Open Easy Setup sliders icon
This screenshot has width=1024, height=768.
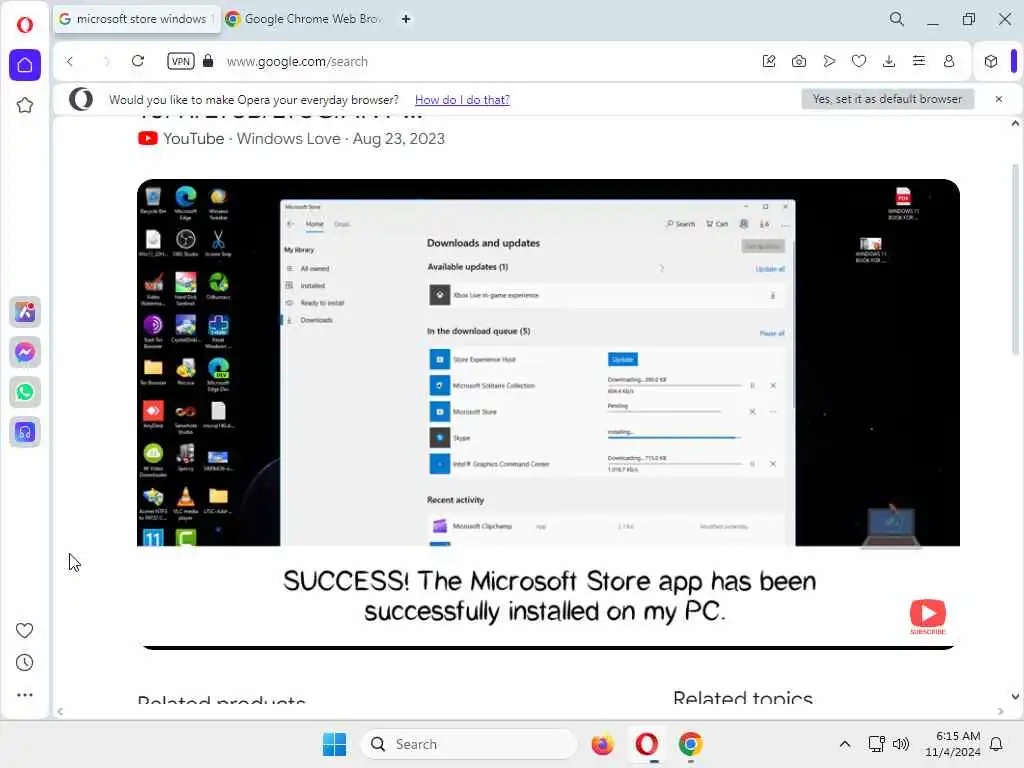click(x=919, y=61)
